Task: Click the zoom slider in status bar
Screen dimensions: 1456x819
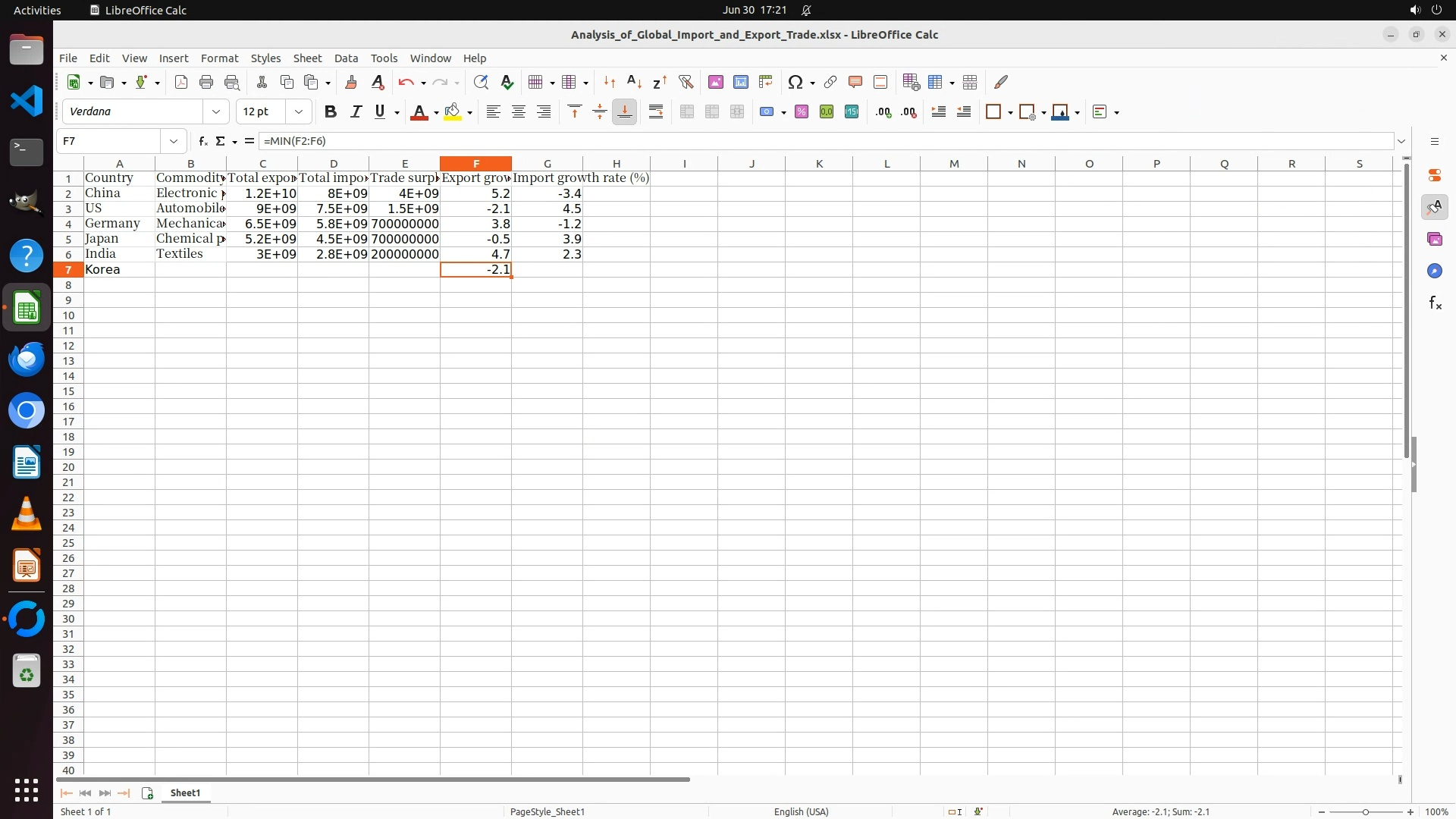Action: tap(1365, 811)
